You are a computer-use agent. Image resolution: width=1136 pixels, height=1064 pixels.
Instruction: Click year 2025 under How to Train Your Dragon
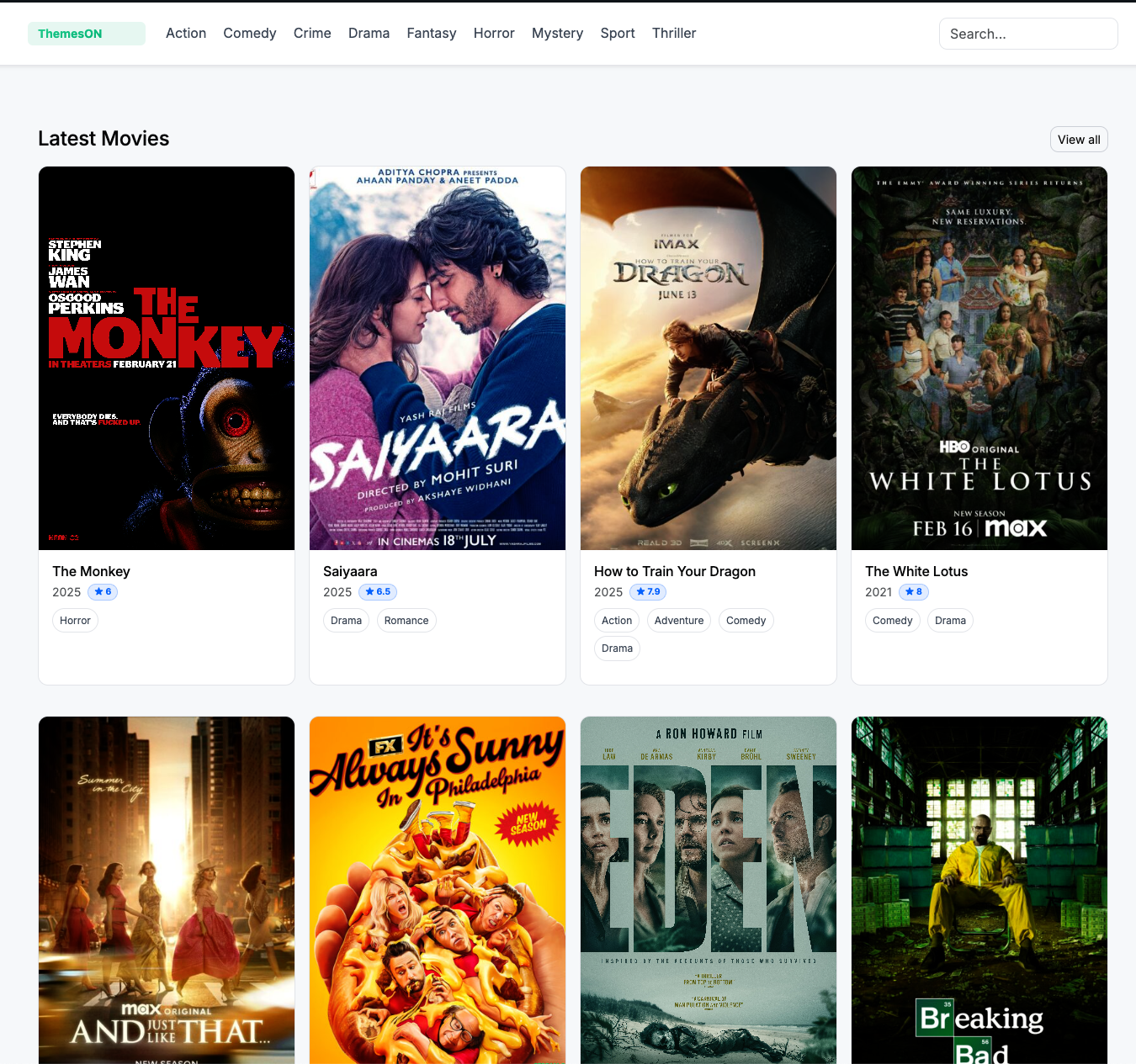(608, 592)
